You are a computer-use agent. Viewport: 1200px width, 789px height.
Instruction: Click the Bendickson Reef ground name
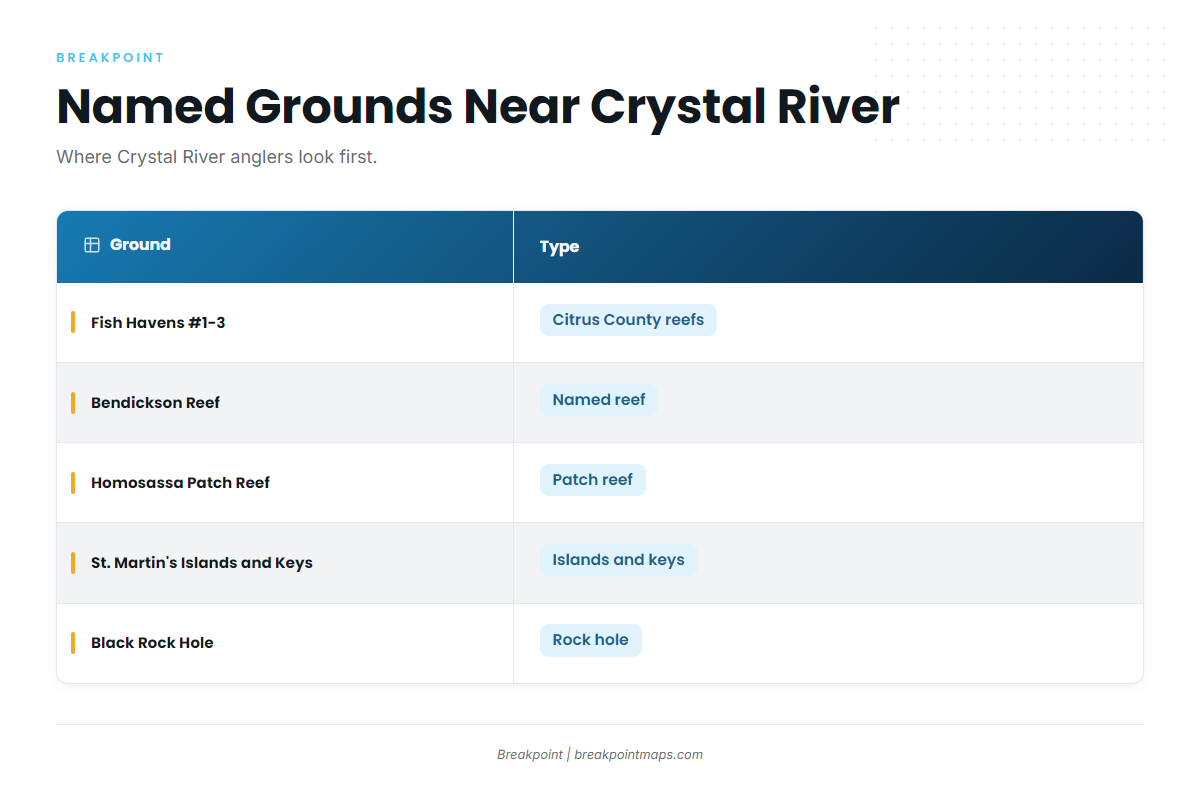pos(155,402)
